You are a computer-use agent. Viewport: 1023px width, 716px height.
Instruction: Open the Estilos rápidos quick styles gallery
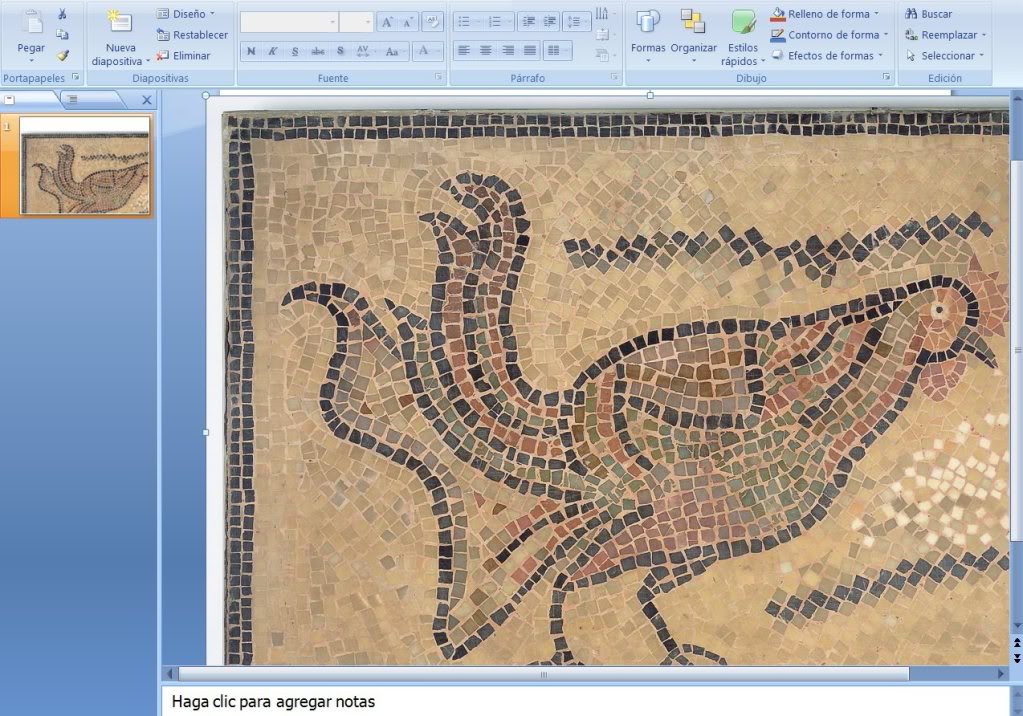[742, 38]
